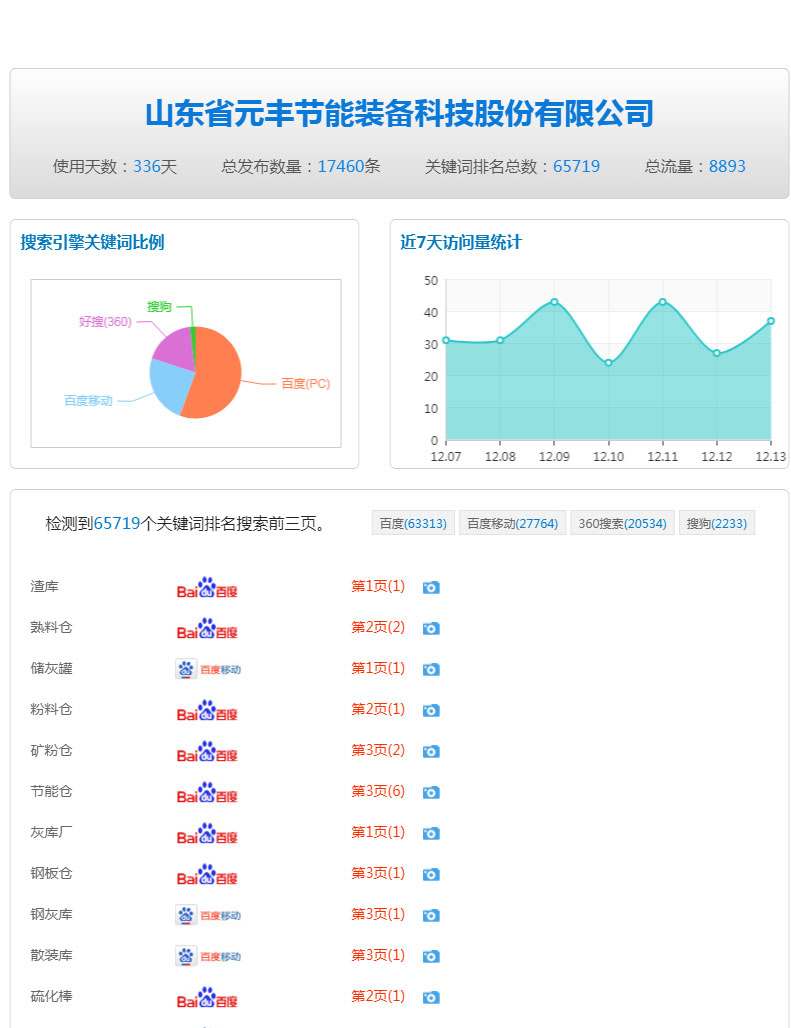Click camera icon for 硫化棒 keyword
The width and height of the screenshot is (791, 1028).
[x=431, y=998]
